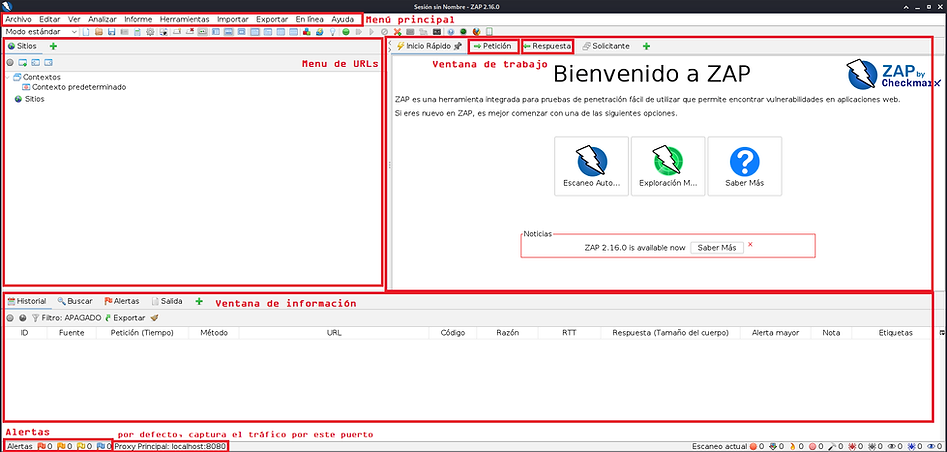Screen dimensions: 947x452
Task: Expand the Contextos tree node
Action: (x=8, y=77)
